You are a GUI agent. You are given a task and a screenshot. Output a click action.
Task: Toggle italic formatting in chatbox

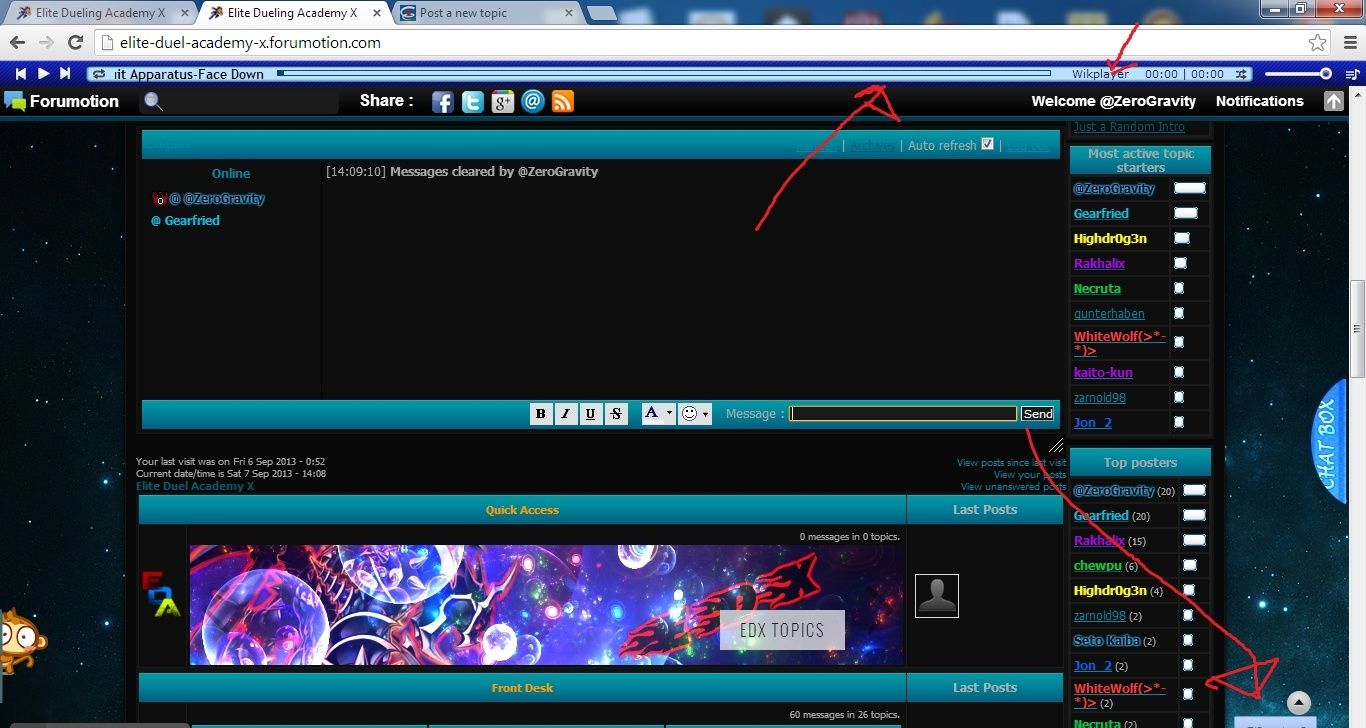[x=566, y=413]
